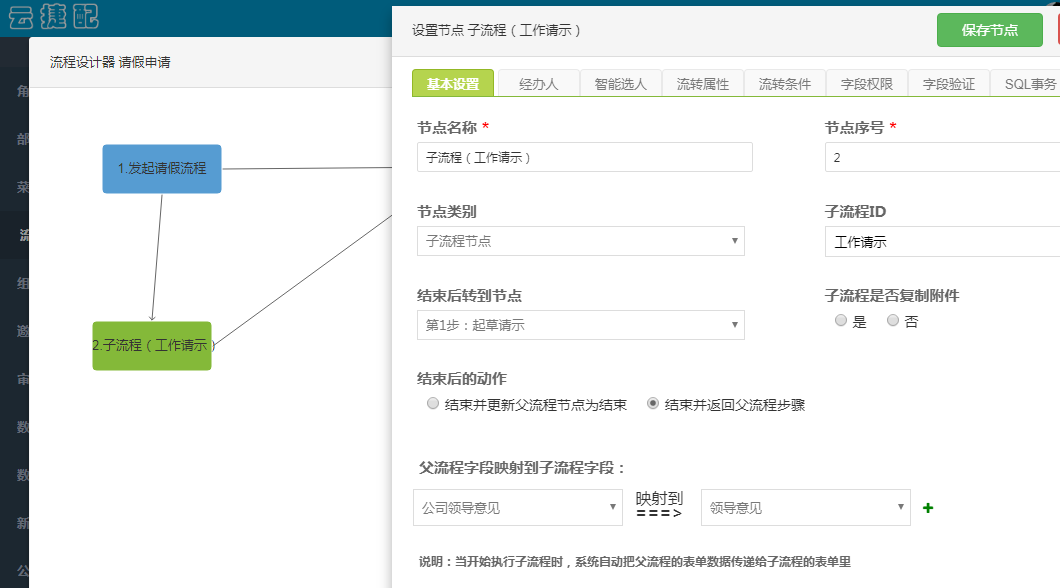Image resolution: width=1060 pixels, height=588 pixels.
Task: Click the 保存节点 button
Action: tap(989, 30)
